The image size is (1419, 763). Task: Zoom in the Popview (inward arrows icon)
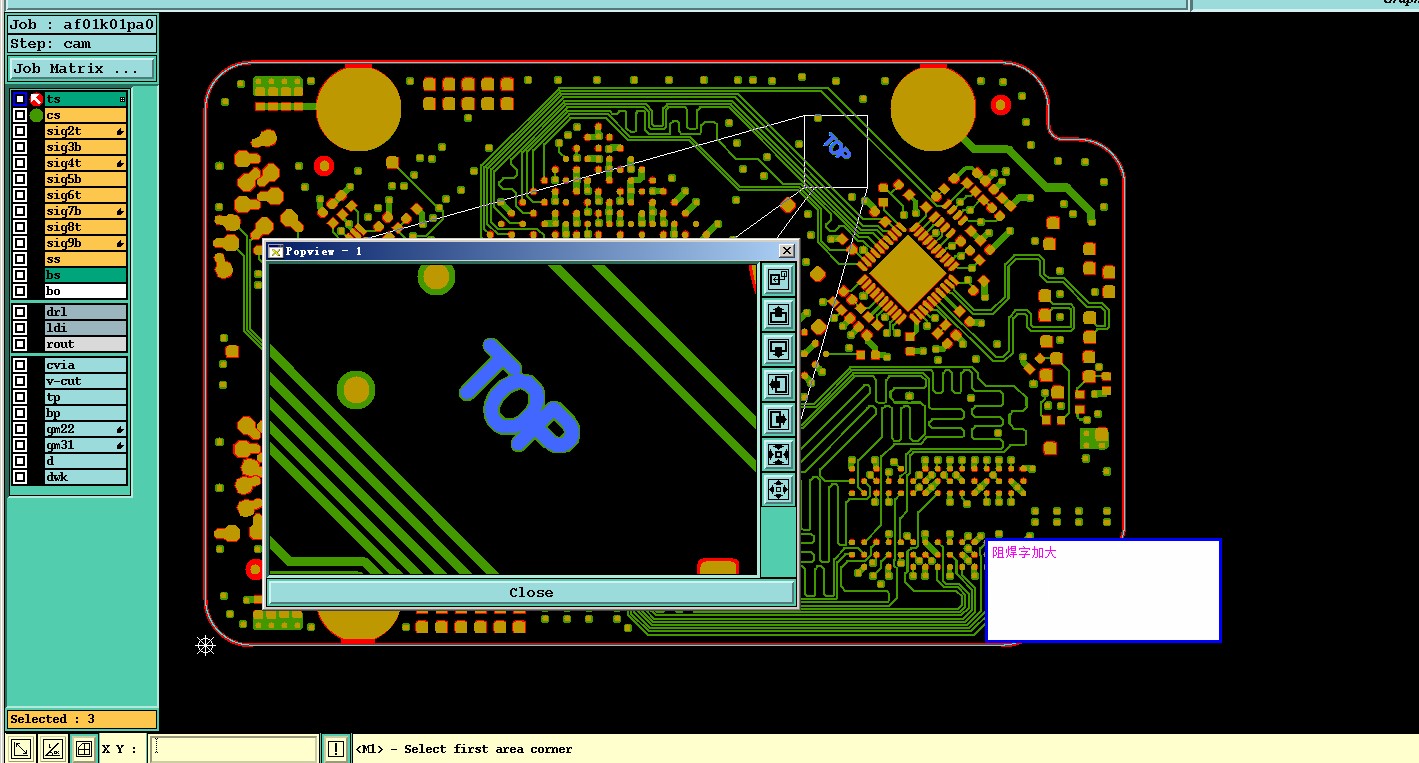point(778,454)
